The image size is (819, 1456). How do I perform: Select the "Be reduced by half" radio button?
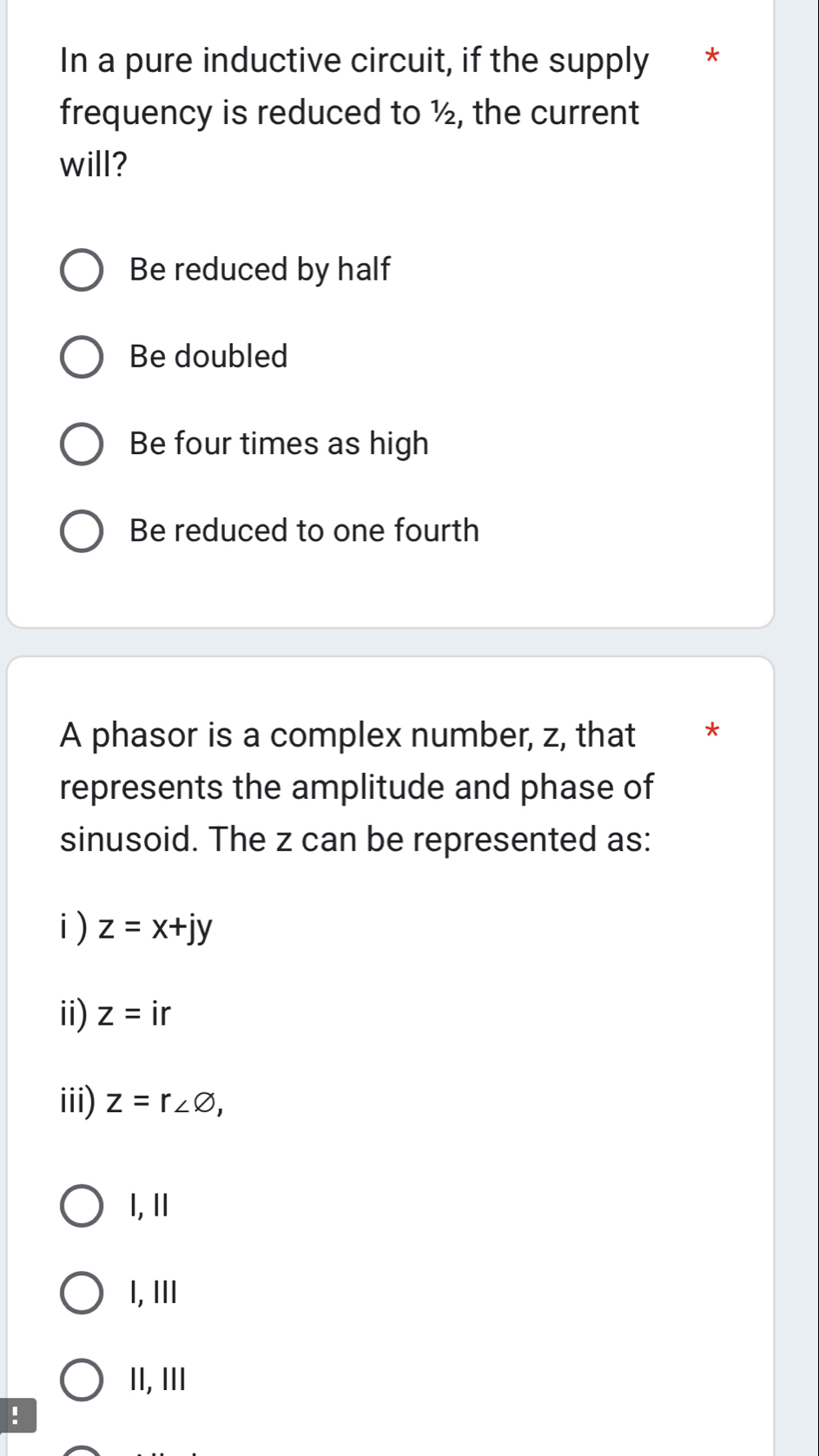point(82,270)
